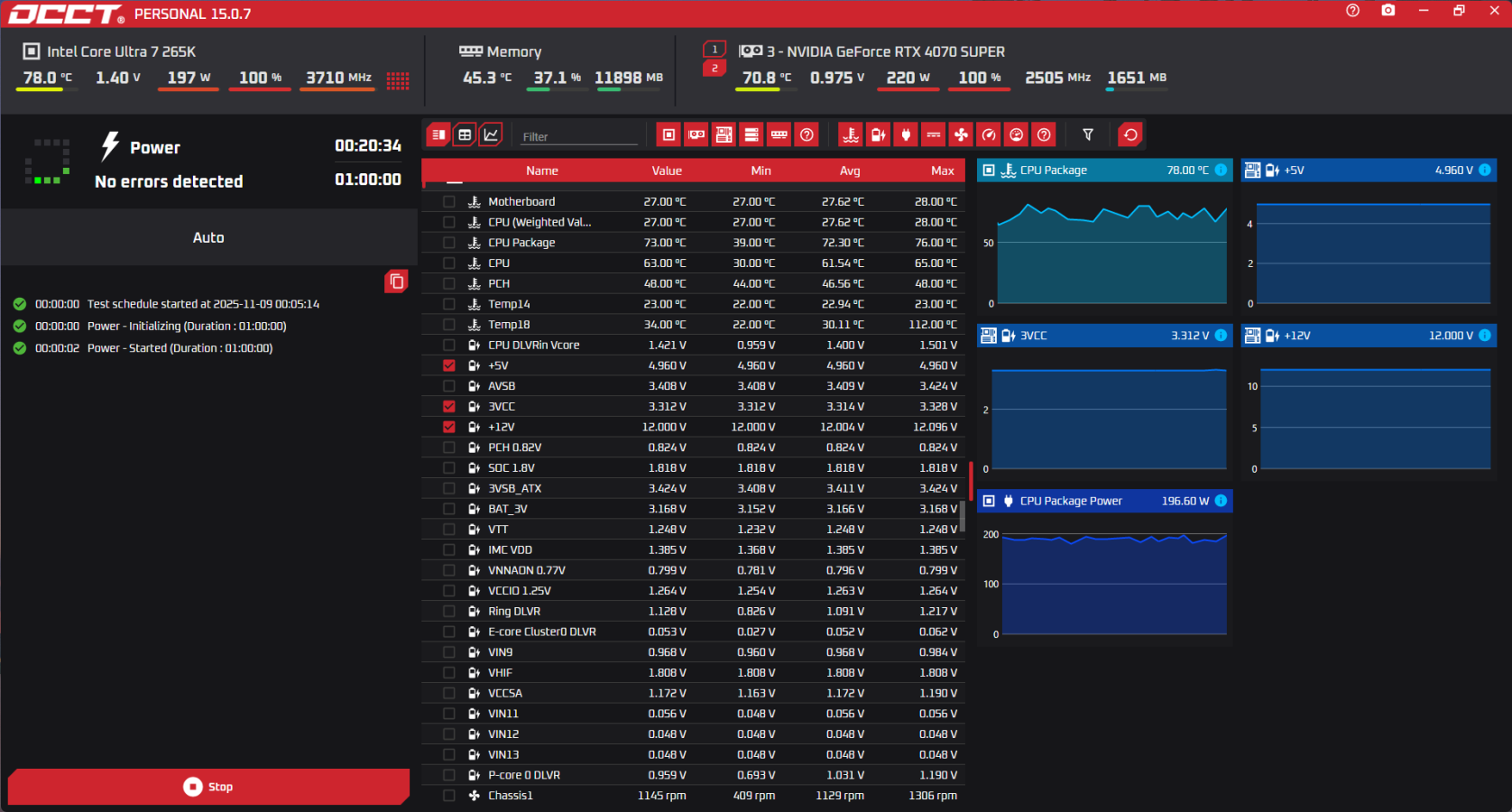Image resolution: width=1512 pixels, height=812 pixels.
Task: Sort table by the Max column header
Action: click(x=942, y=171)
